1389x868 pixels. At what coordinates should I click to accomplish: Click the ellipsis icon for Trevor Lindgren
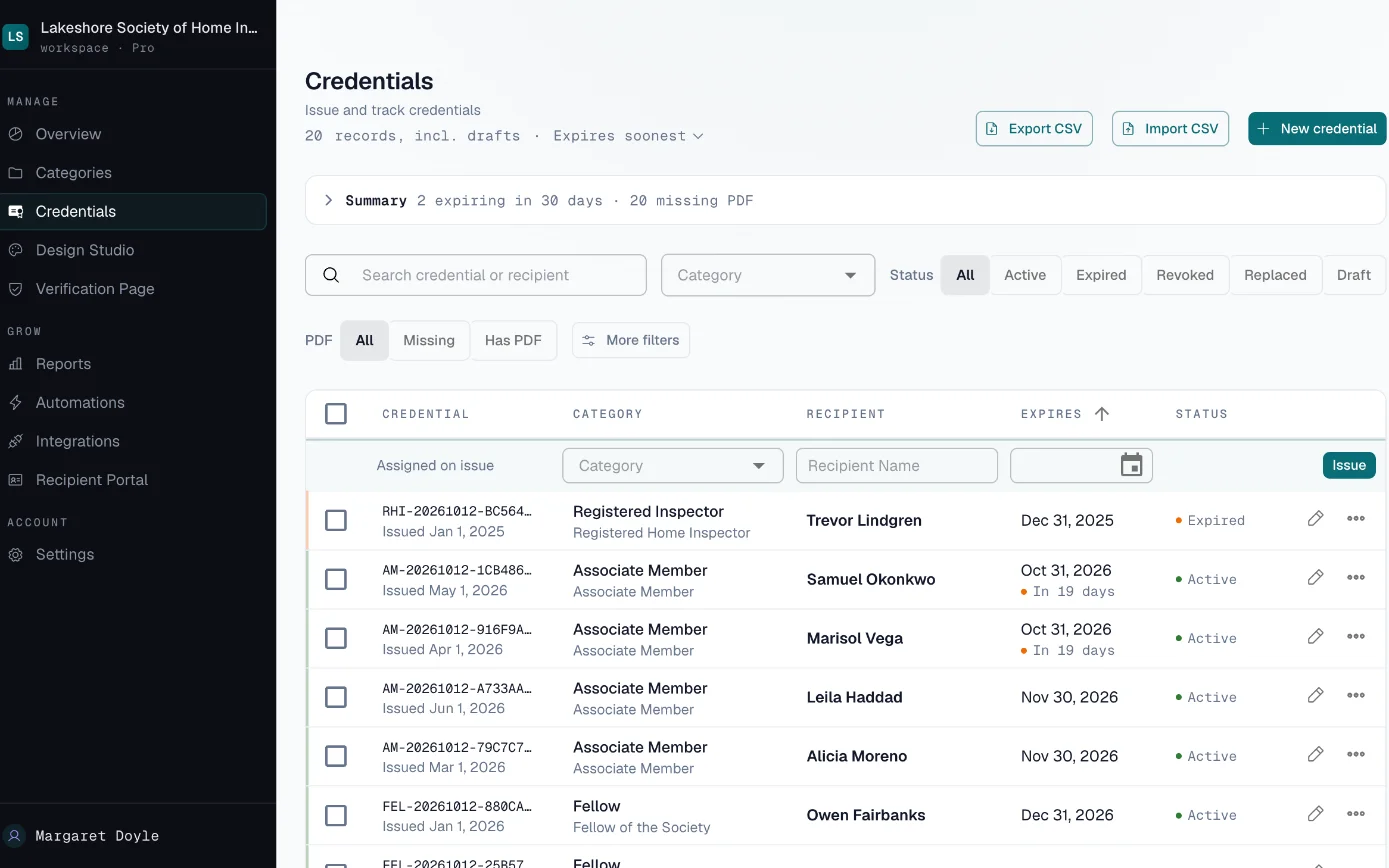click(1356, 518)
